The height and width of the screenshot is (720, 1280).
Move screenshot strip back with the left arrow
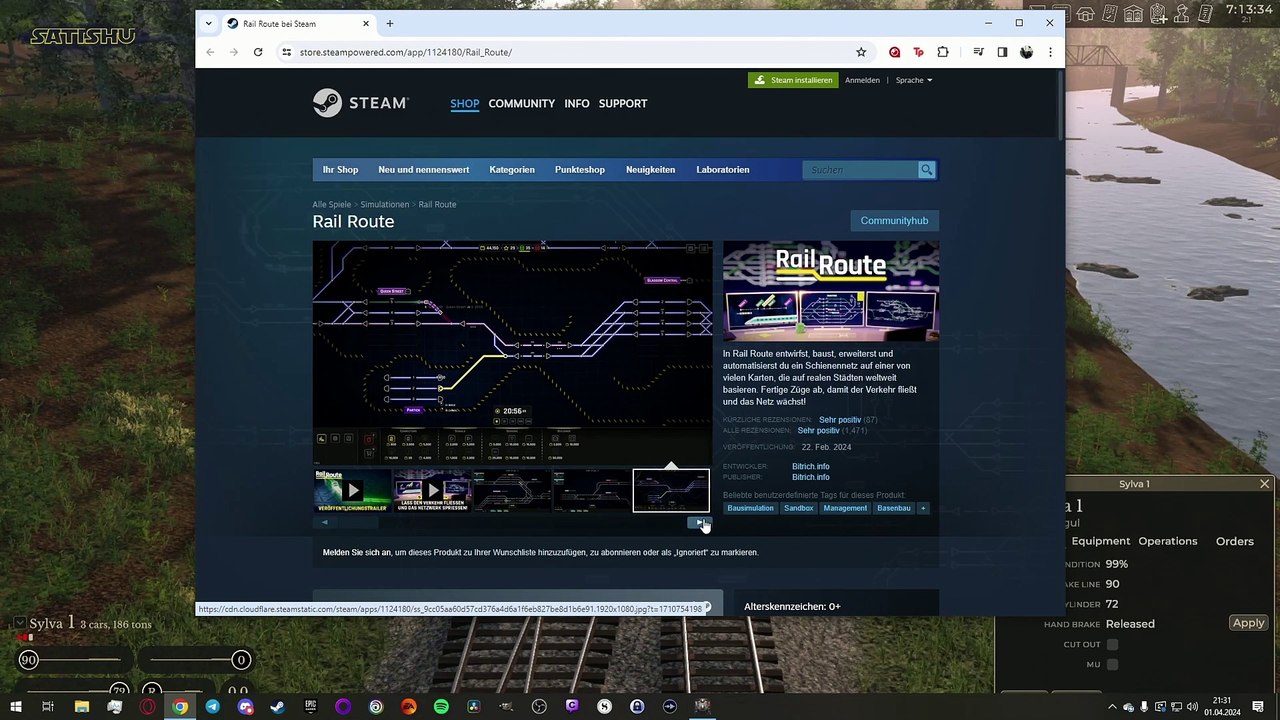click(x=324, y=522)
